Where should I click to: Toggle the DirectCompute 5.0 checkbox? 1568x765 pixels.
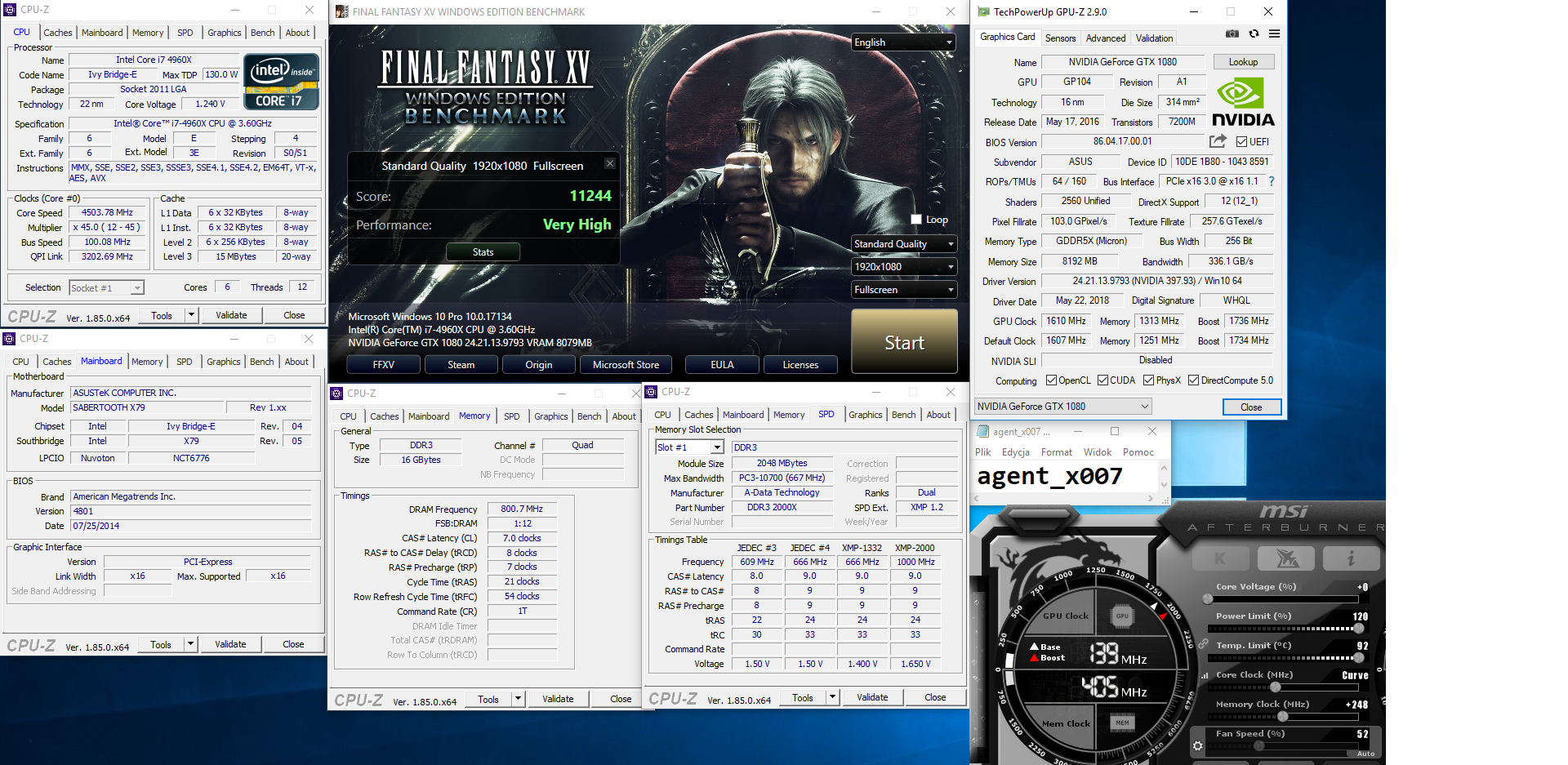pos(1193,380)
